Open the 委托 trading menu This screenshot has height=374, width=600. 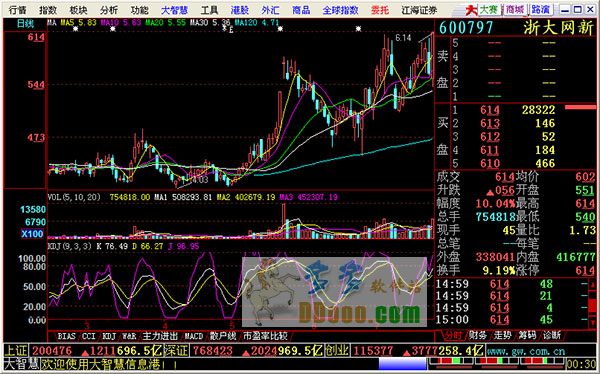380,10
